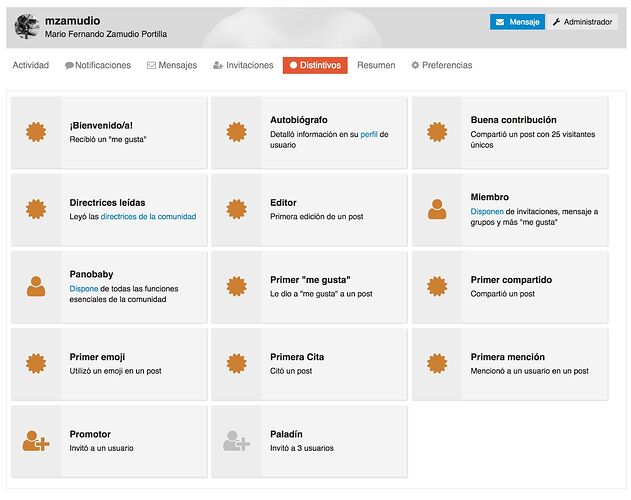Select the Invitaciones tab
This screenshot has width=631, height=500.
(243, 65)
